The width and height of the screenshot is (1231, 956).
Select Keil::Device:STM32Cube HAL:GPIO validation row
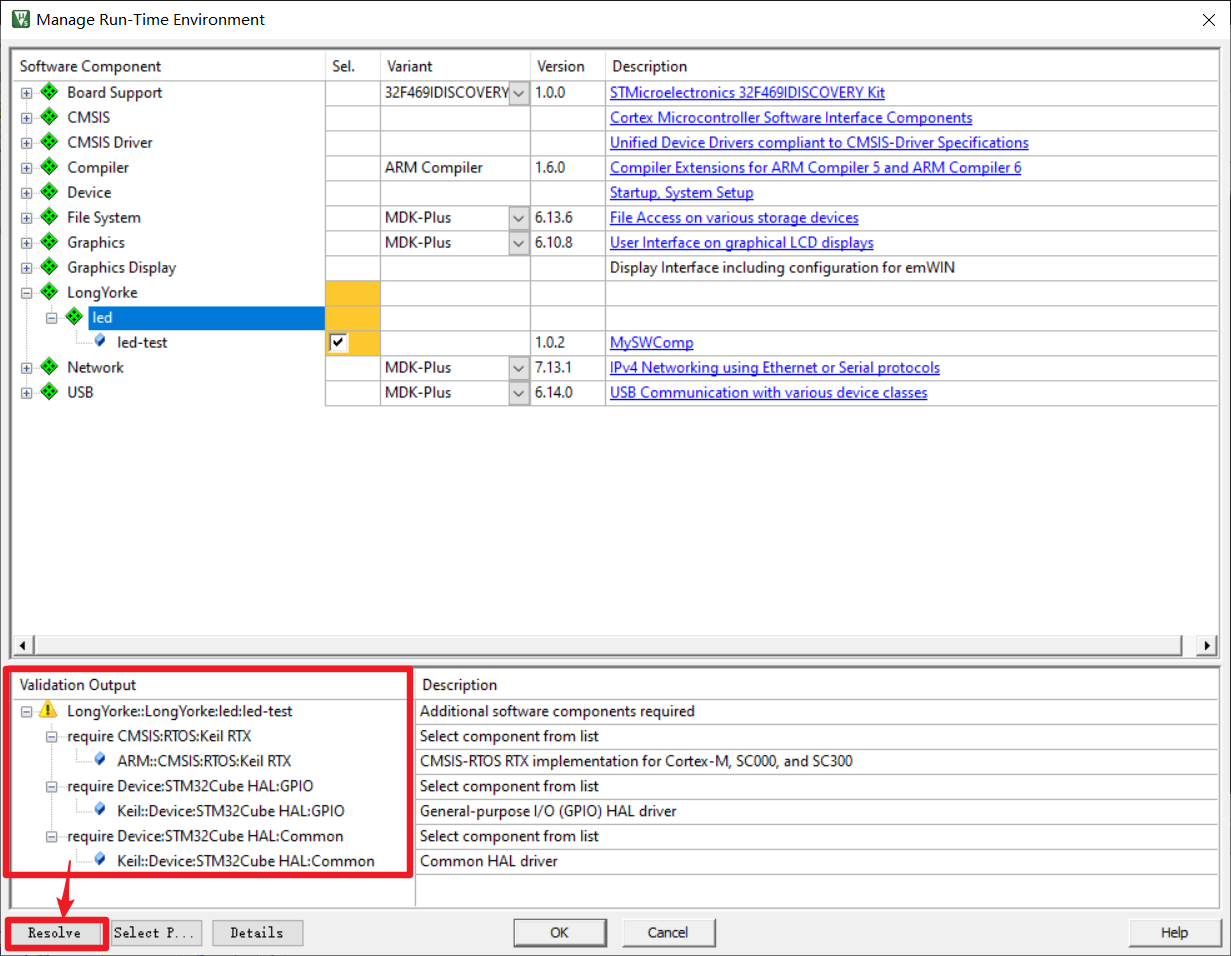click(231, 811)
